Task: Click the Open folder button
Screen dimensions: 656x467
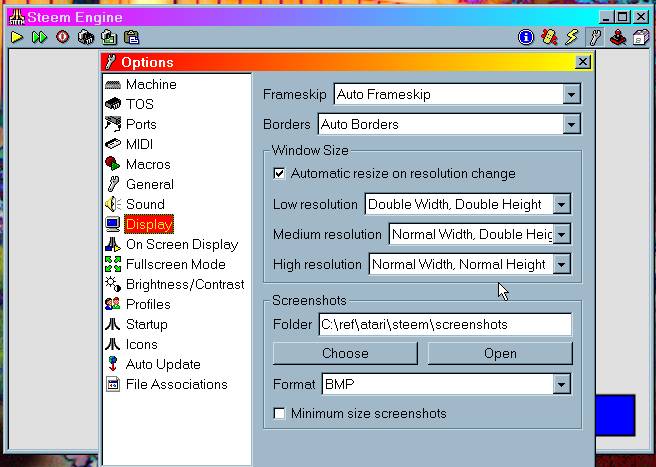Action: [500, 354]
